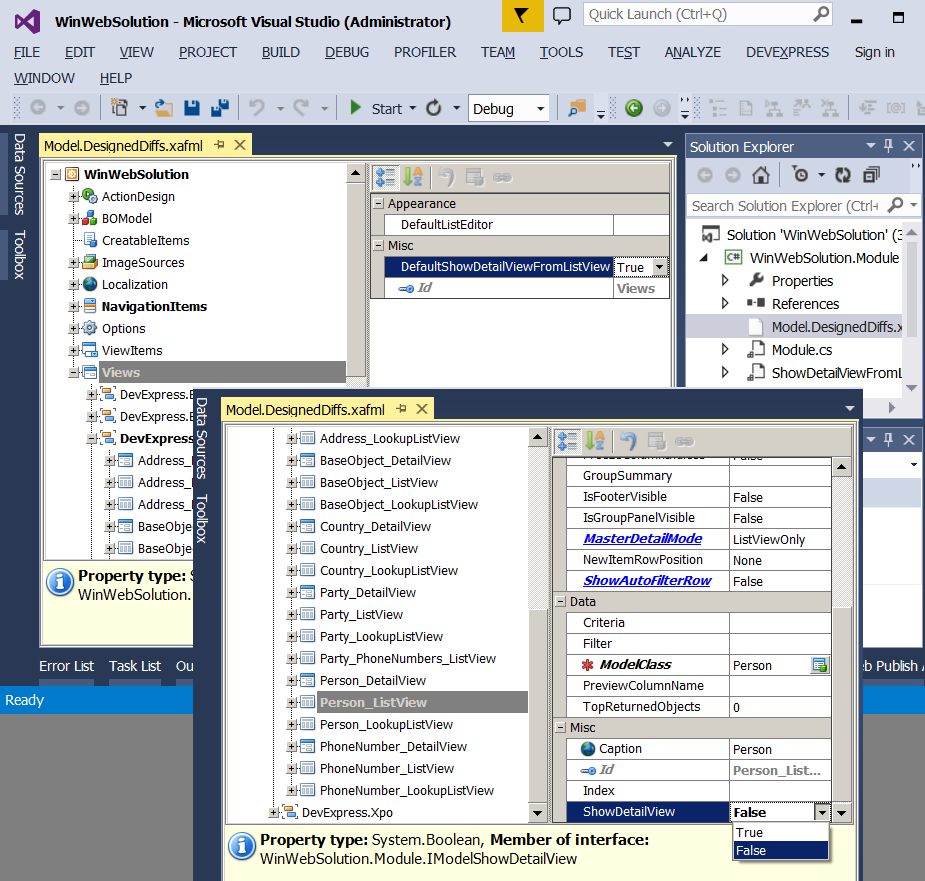This screenshot has width=925, height=881.
Task: Open the DEBUG menu
Action: pyautogui.click(x=347, y=52)
